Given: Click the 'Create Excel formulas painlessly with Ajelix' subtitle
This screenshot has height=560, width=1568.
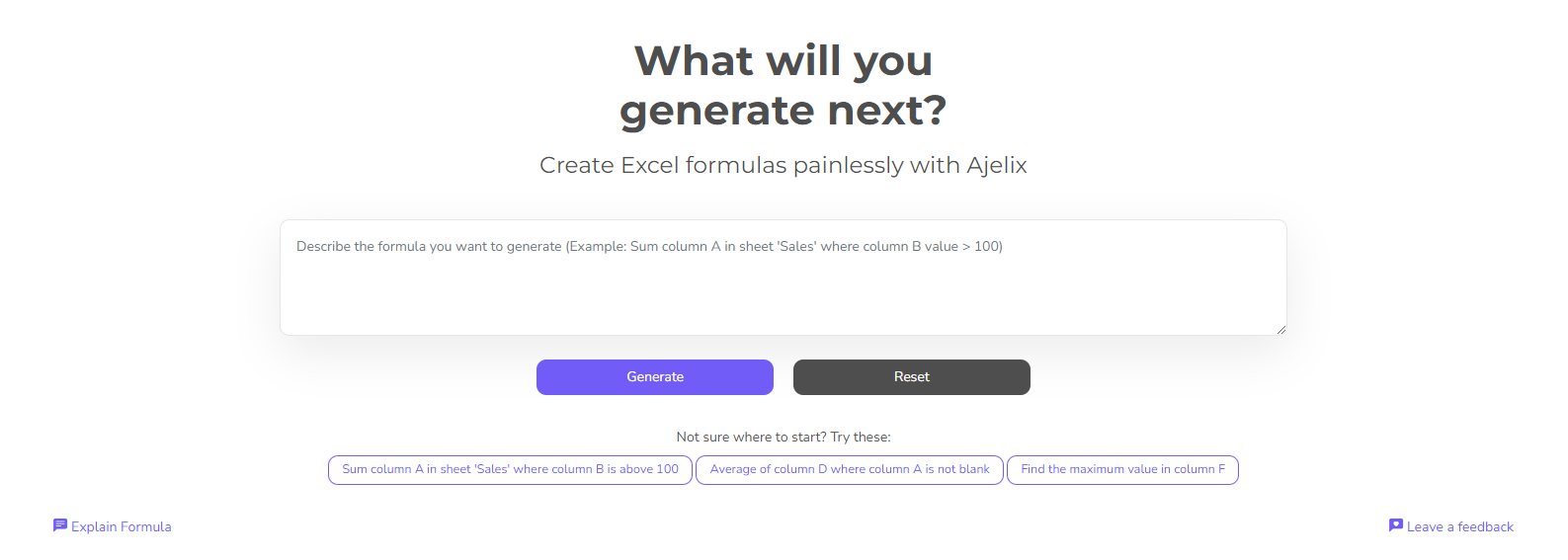Looking at the screenshot, I should click(783, 165).
